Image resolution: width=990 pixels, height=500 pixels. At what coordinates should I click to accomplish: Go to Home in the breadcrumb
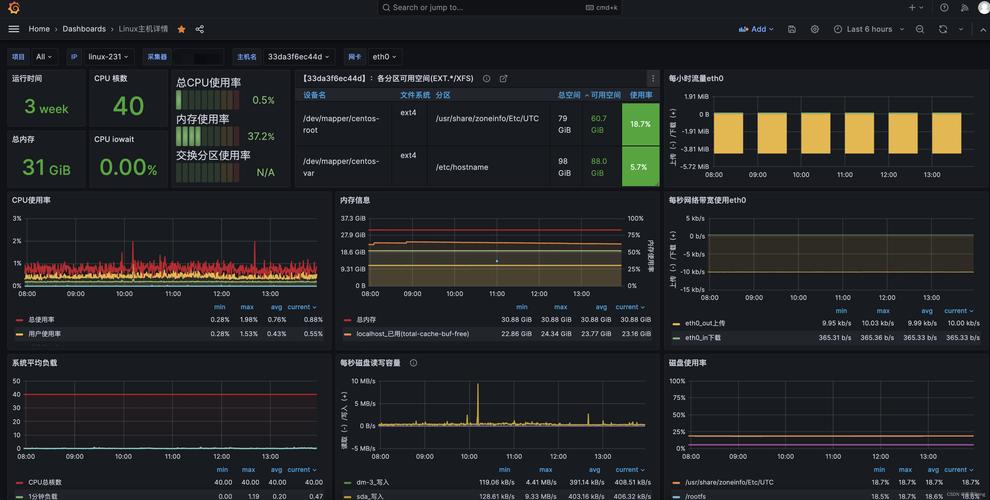tap(39, 29)
